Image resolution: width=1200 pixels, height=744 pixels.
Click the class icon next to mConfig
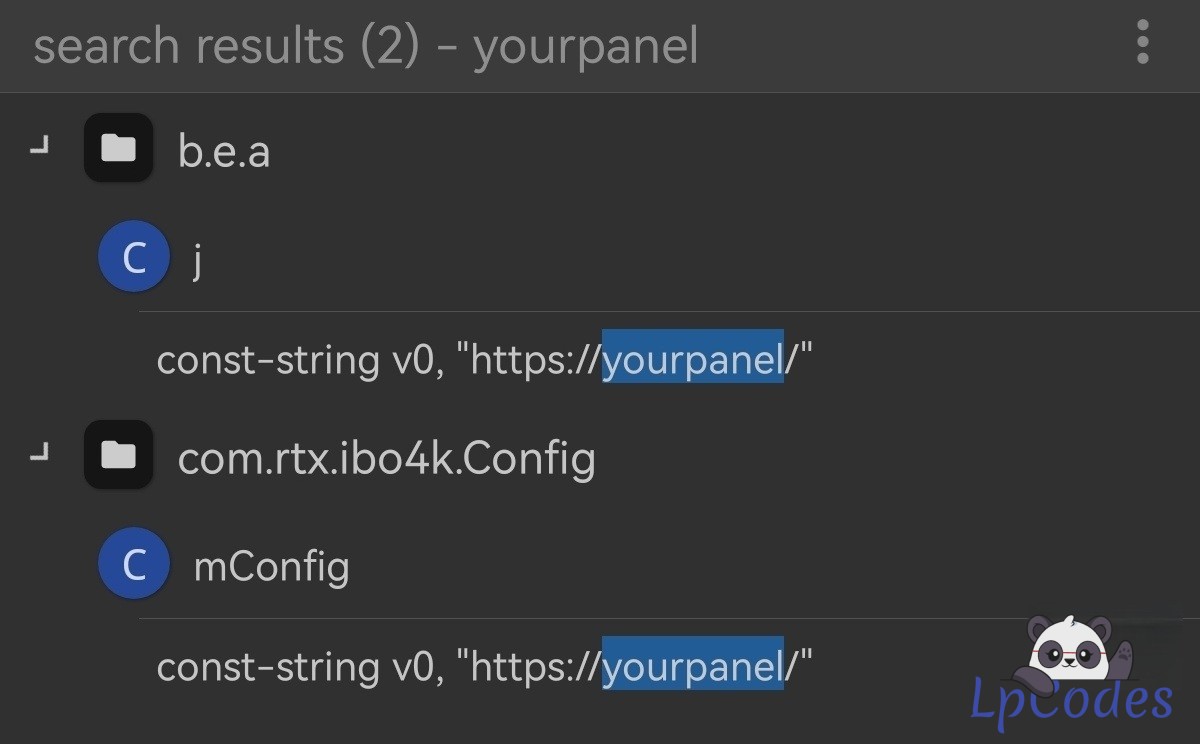tap(133, 564)
